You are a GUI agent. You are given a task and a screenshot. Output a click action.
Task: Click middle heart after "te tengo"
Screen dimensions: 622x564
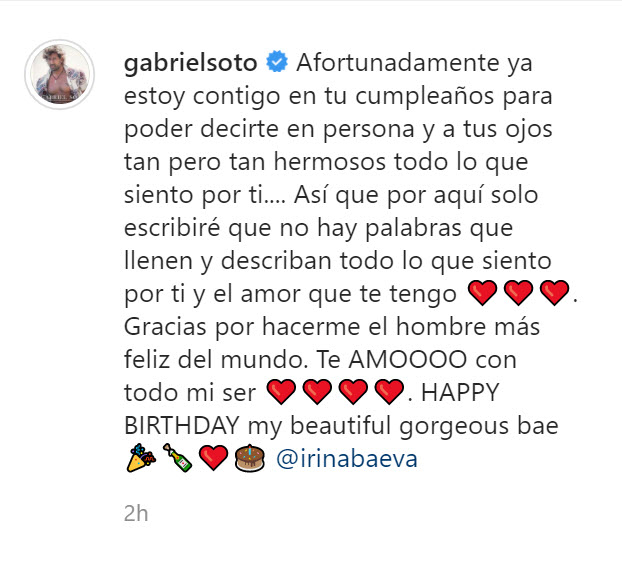pyautogui.click(x=518, y=293)
